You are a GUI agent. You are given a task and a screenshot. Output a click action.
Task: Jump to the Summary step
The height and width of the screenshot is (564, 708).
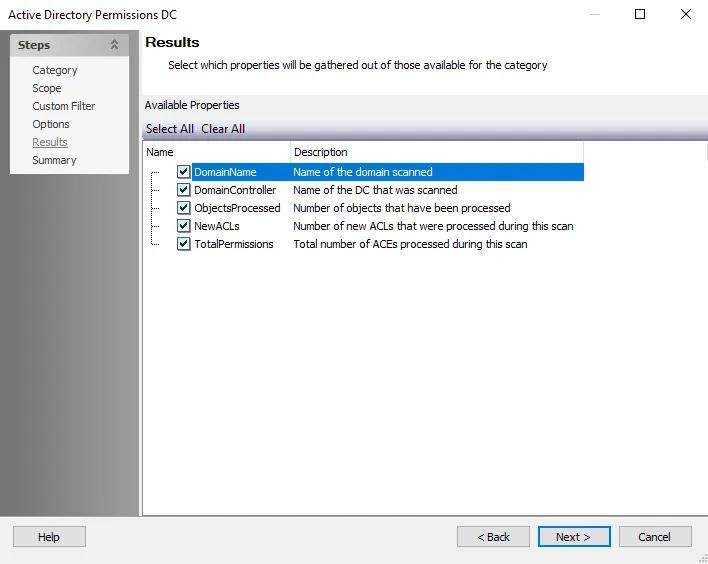54,160
